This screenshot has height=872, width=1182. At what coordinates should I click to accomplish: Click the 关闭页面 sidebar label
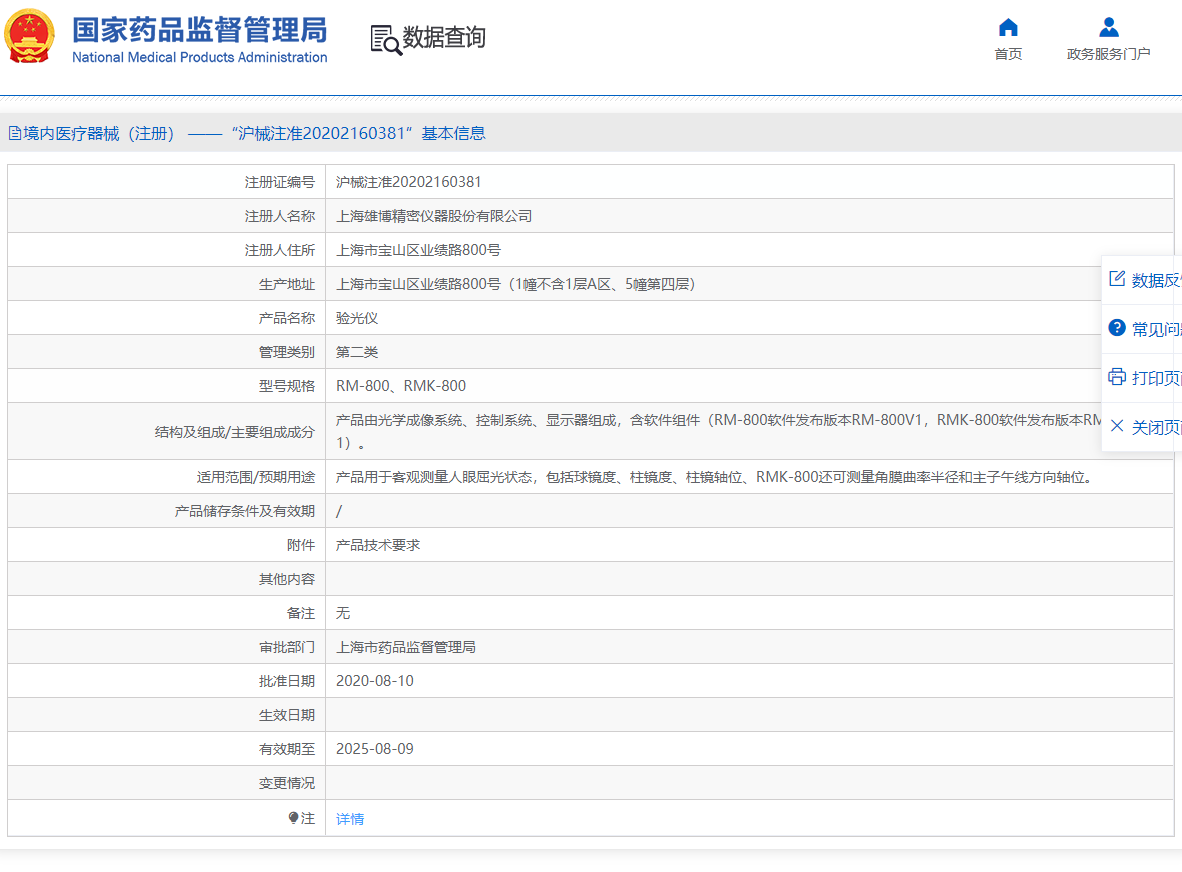click(x=1156, y=427)
